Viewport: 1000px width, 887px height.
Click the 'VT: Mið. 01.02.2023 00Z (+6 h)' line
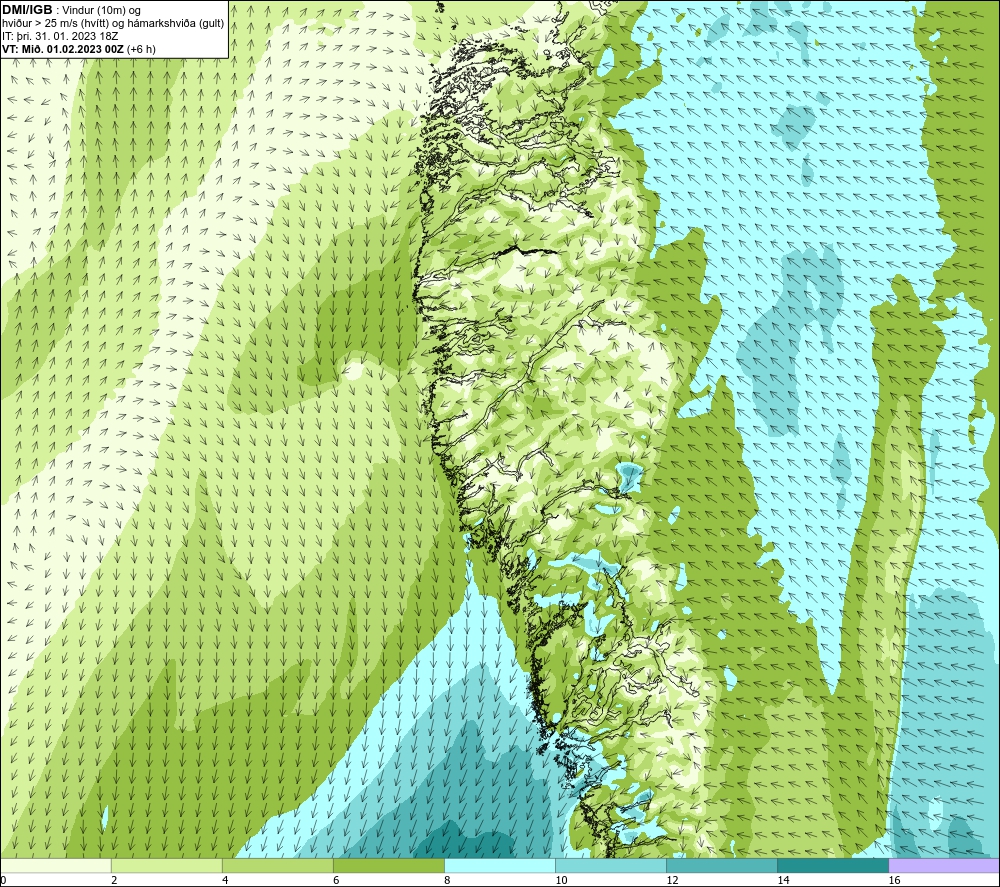pos(78,49)
